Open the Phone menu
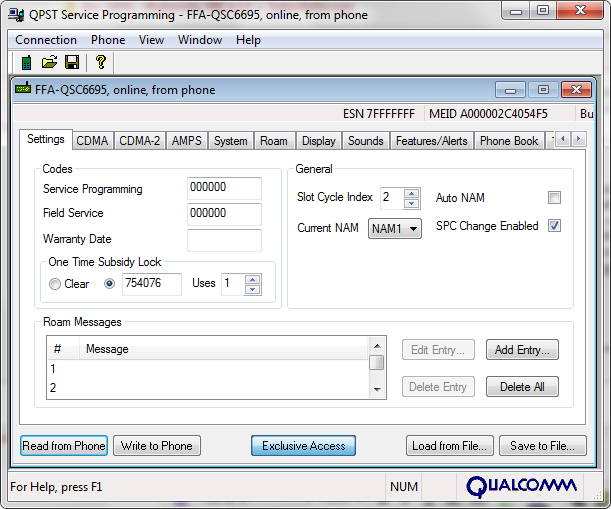Image resolution: width=611 pixels, height=509 pixels. (x=108, y=40)
